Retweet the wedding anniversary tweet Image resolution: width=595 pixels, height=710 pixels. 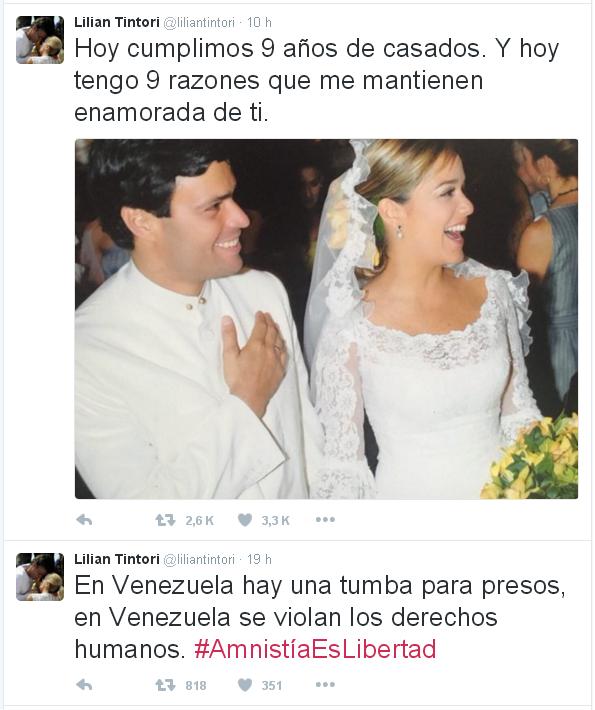(x=165, y=520)
